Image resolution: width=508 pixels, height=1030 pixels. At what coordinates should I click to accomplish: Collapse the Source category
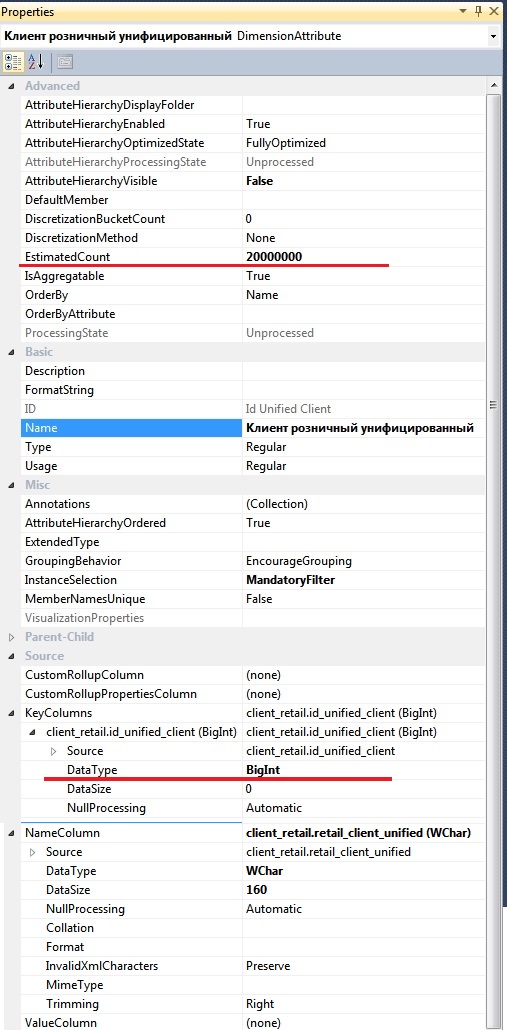[11, 656]
